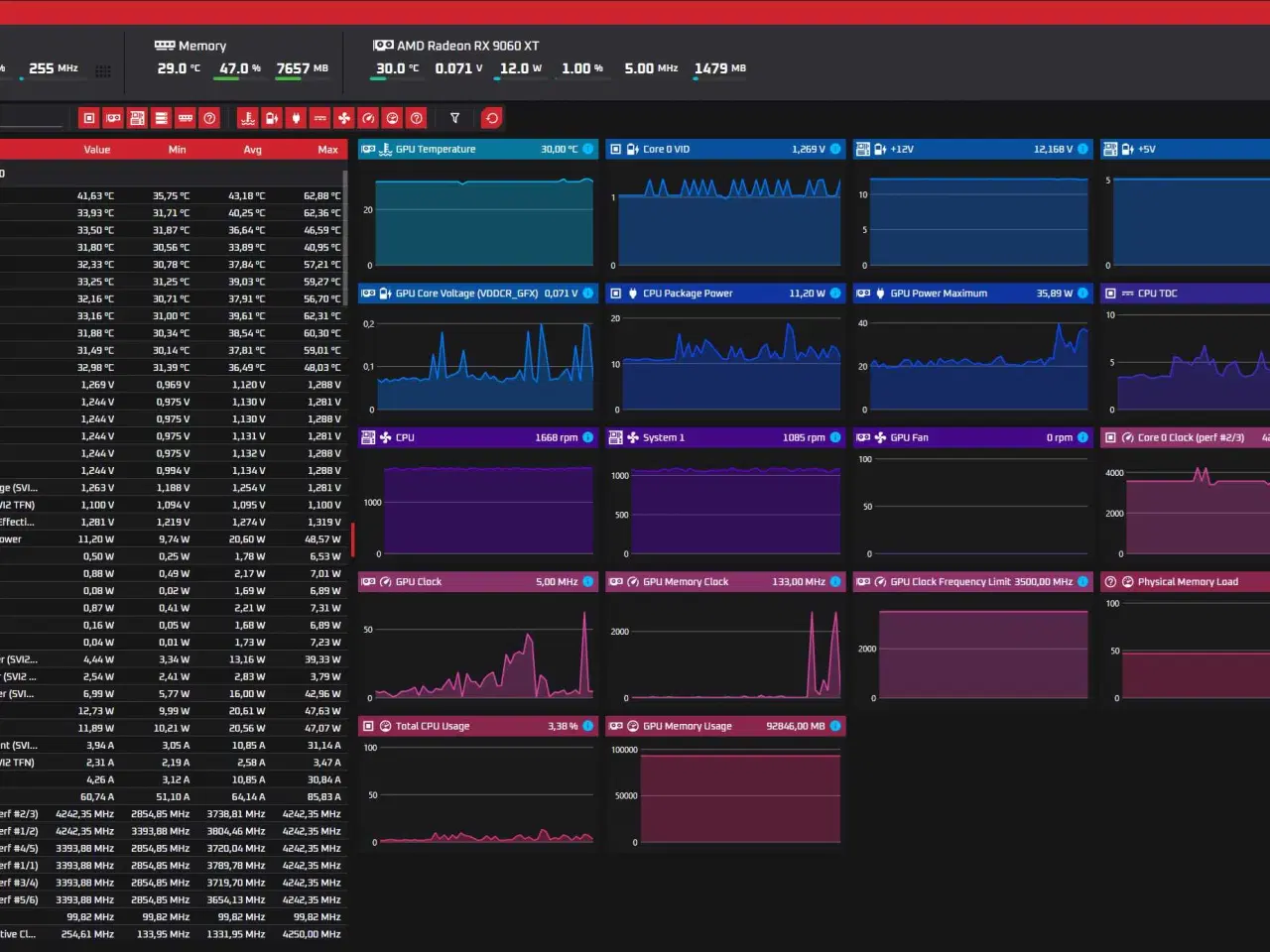Toggle the motherboard sensor filter icon
Viewport: 1270px width, 952px height.
137,118
